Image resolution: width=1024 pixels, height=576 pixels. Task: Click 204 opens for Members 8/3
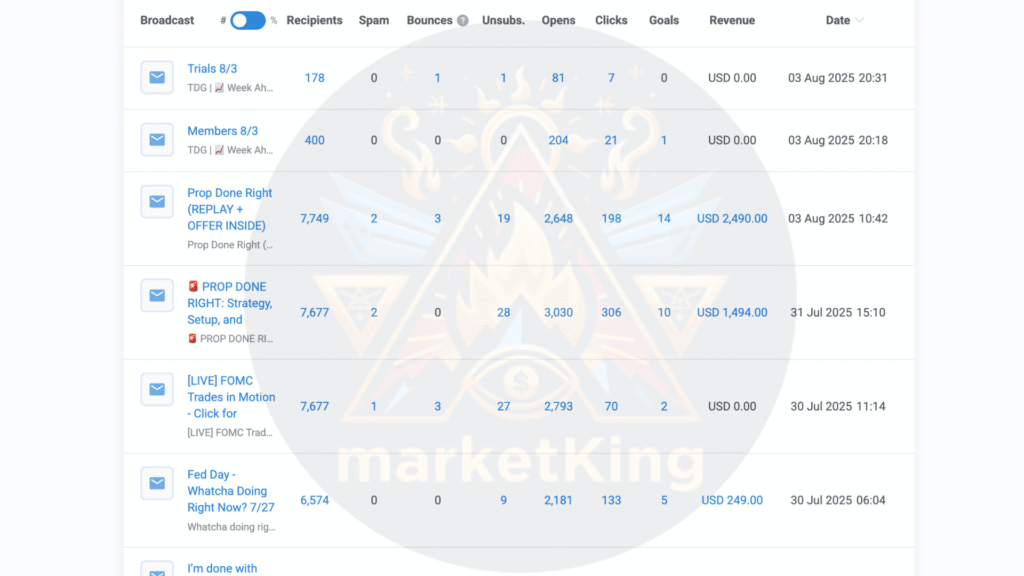tap(558, 140)
